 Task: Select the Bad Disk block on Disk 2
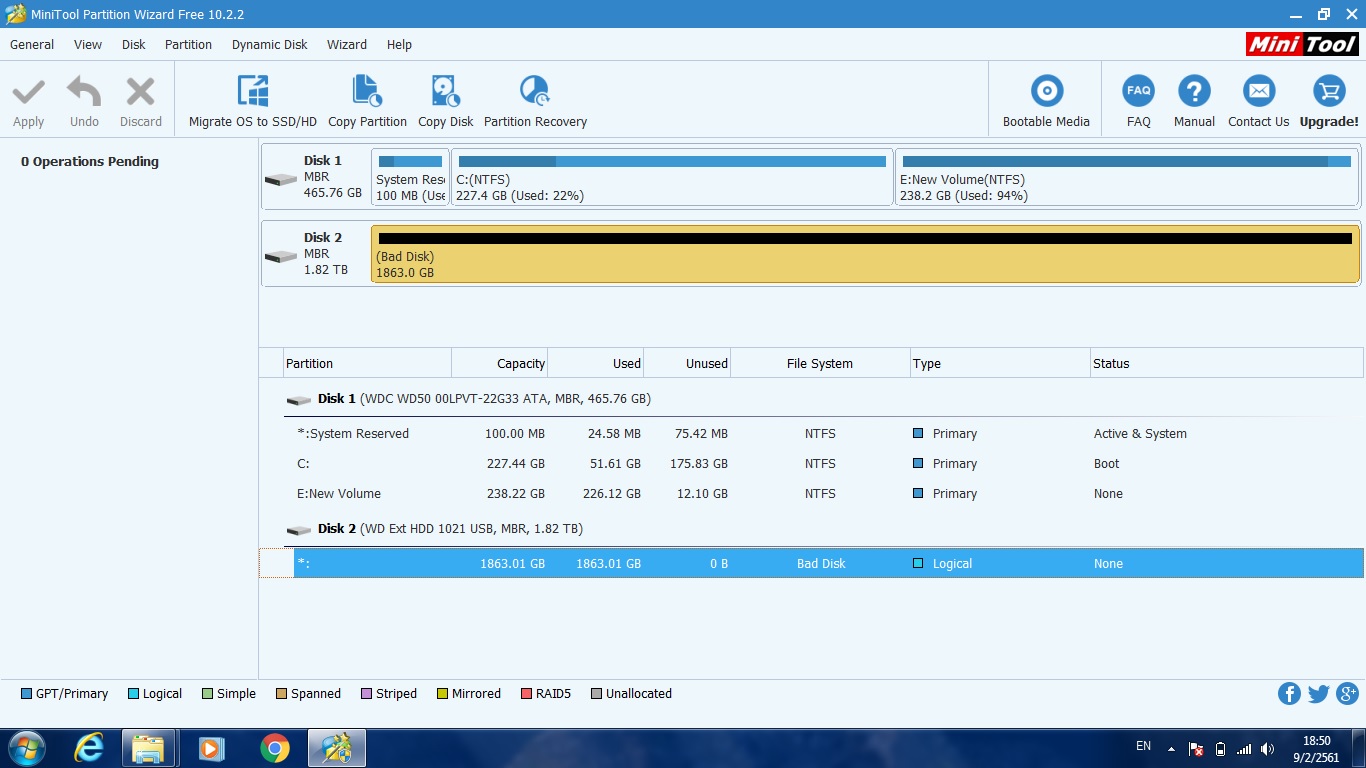[x=865, y=254]
